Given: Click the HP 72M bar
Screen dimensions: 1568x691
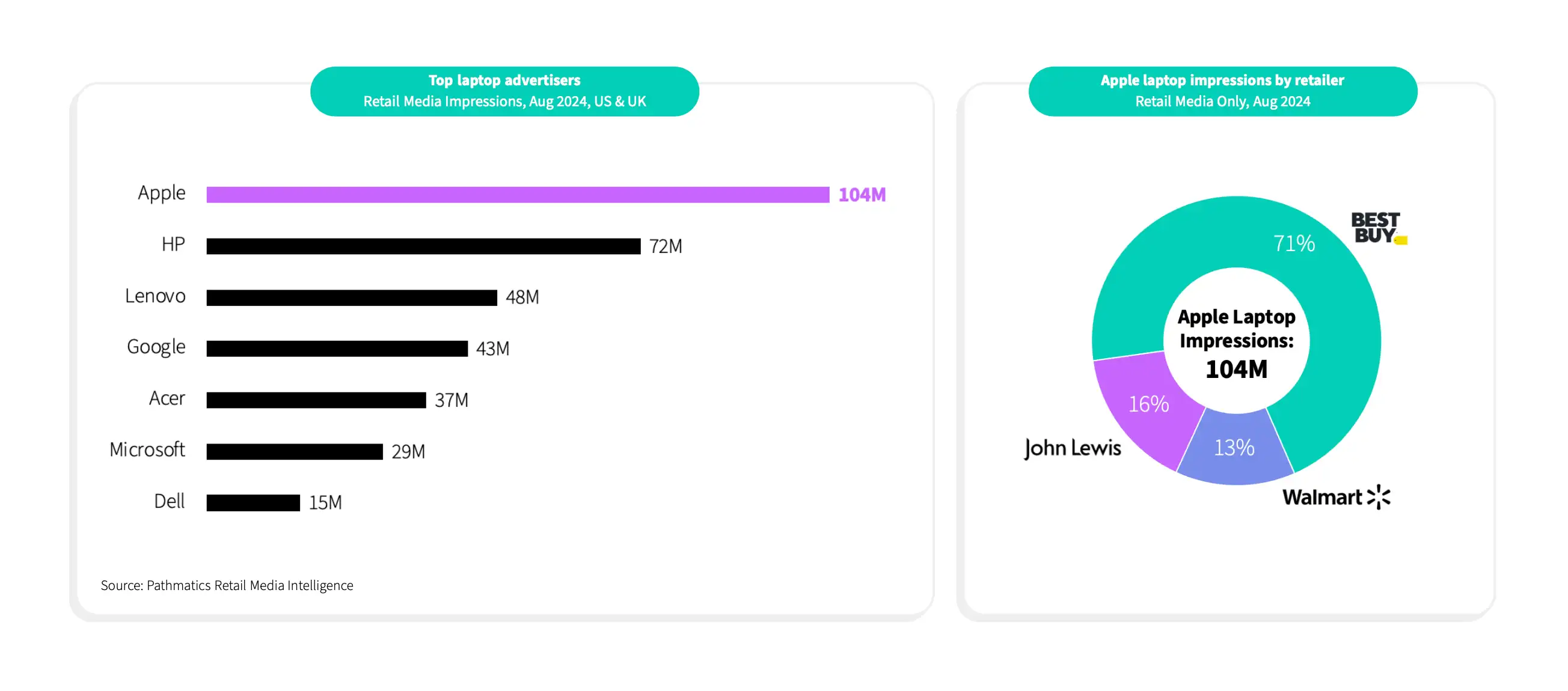Looking at the screenshot, I should point(423,246).
